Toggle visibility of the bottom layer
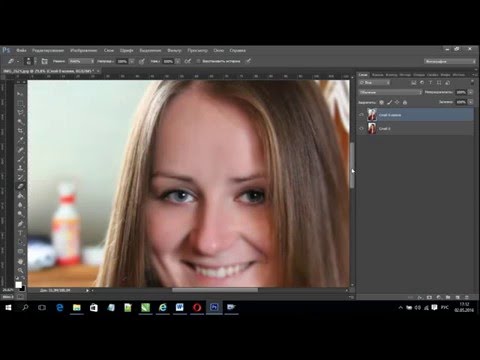480x360 pixels. point(361,128)
